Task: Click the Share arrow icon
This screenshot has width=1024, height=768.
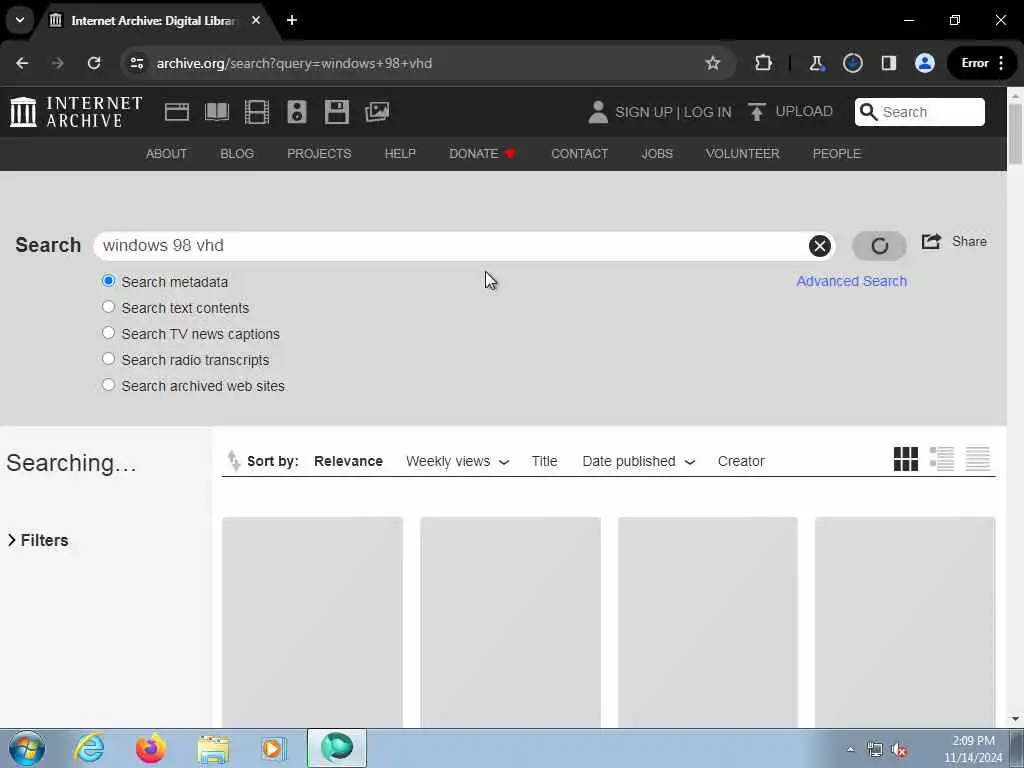Action: pos(931,241)
